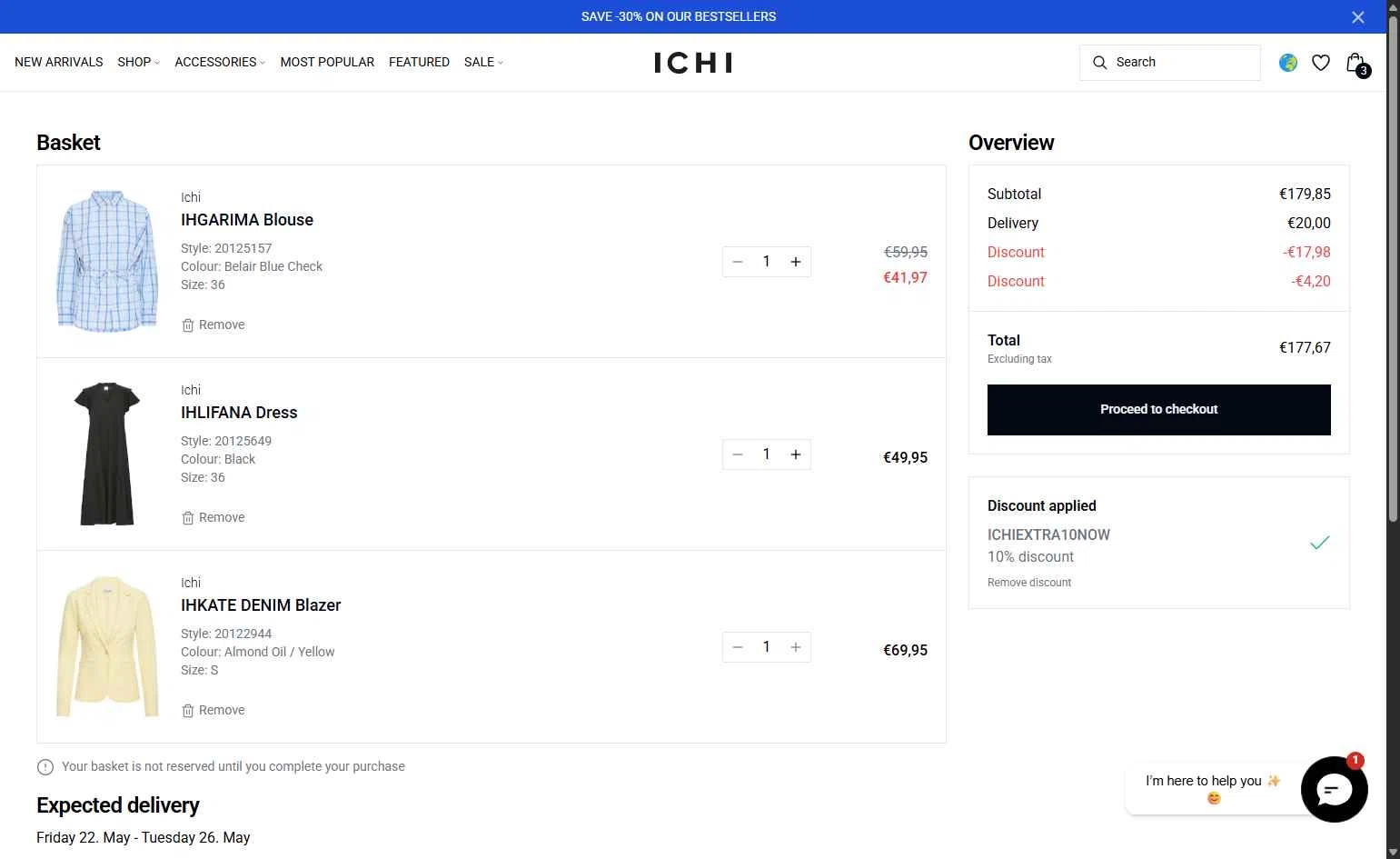Click the blazer price €69,95
Image resolution: width=1400 pixels, height=859 pixels.
pos(906,650)
